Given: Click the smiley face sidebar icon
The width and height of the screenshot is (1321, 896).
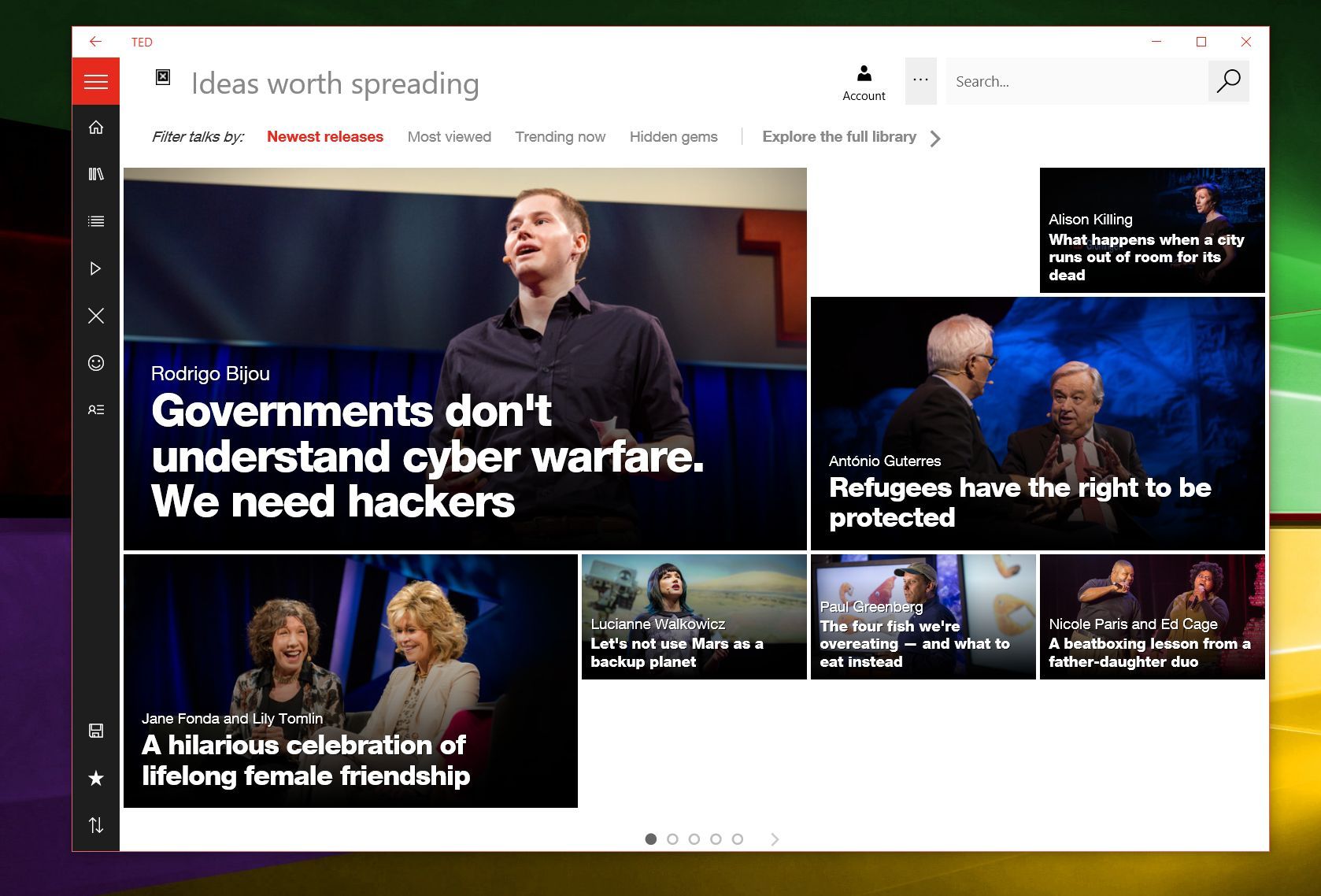Looking at the screenshot, I should (95, 363).
